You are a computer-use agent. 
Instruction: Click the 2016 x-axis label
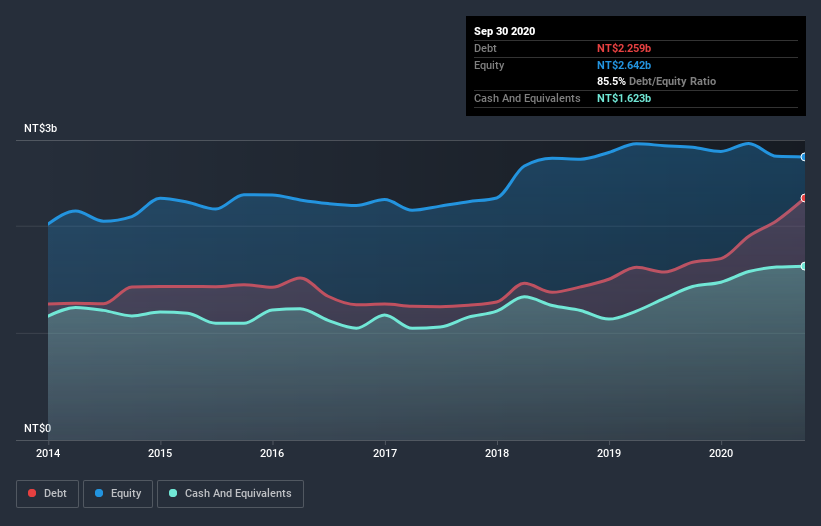[x=272, y=453]
